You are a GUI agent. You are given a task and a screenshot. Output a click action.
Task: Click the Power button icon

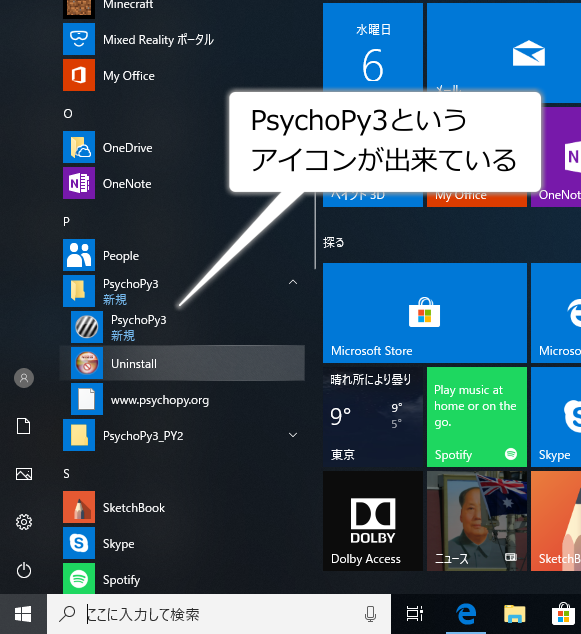point(24,570)
